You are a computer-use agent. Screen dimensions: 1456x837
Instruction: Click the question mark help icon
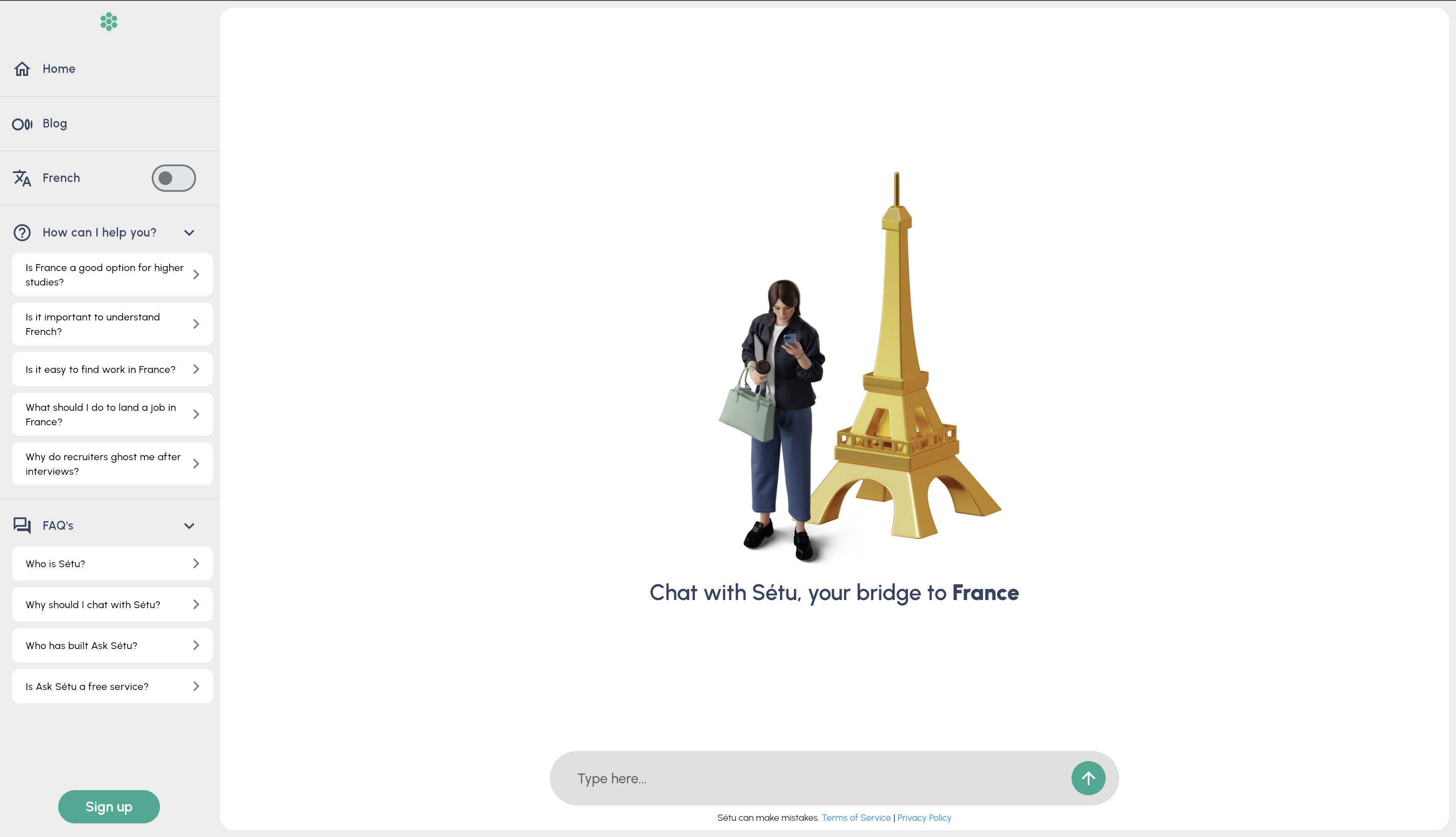click(x=23, y=233)
